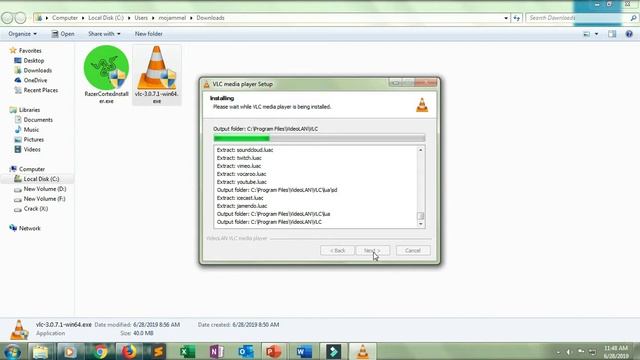Image resolution: width=640 pixels, height=360 pixels.
Task: Click 'Extract: youtube.luac' log line
Action: point(242,182)
